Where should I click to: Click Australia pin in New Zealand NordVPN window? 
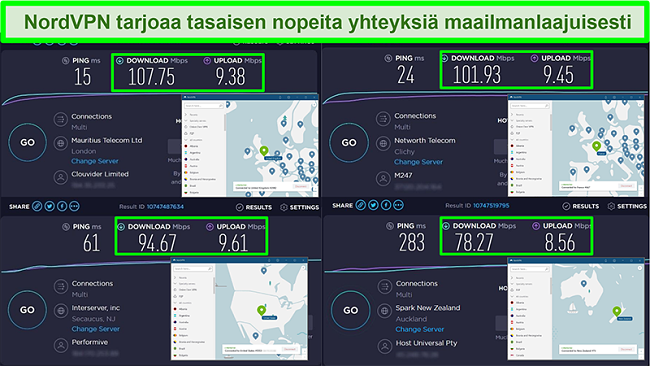pyautogui.click(x=584, y=283)
